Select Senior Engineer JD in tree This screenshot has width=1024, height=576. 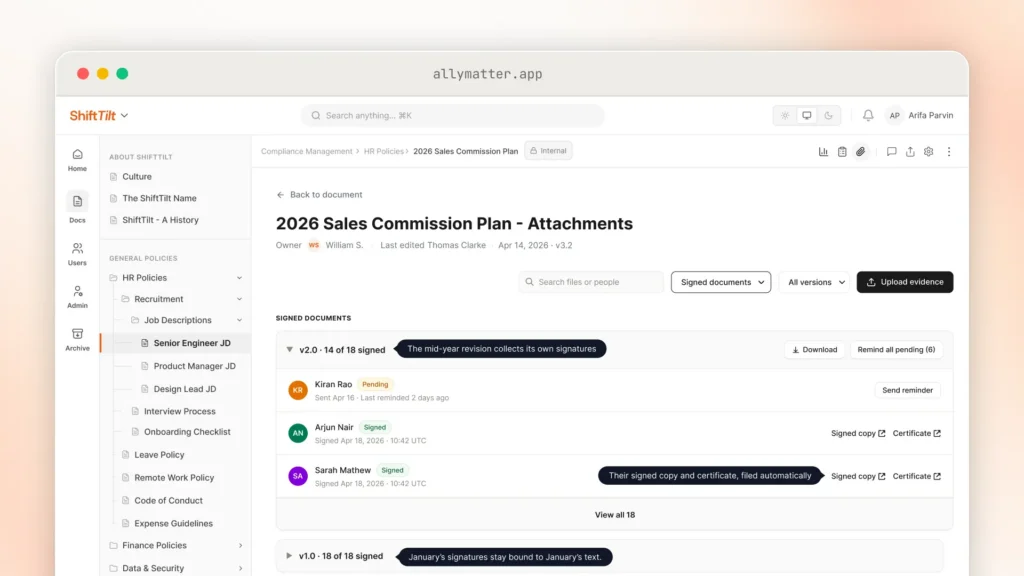tap(176, 343)
